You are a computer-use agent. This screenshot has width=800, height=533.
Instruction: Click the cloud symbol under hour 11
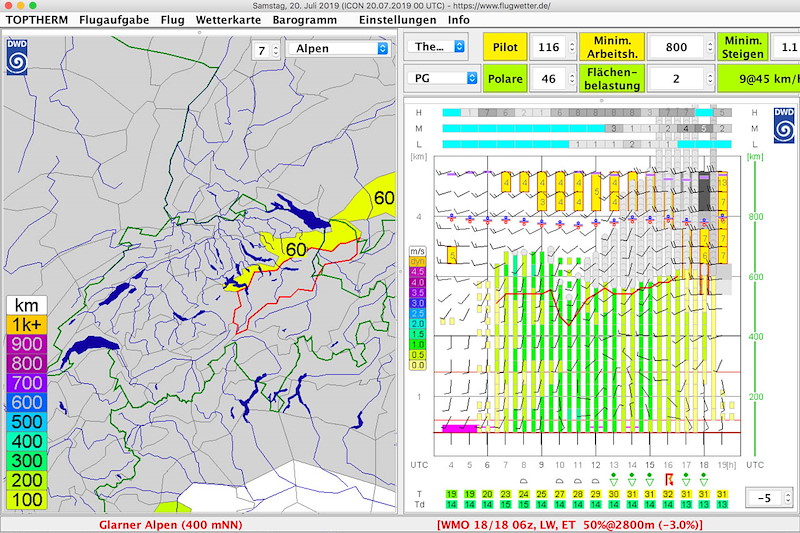point(577,480)
